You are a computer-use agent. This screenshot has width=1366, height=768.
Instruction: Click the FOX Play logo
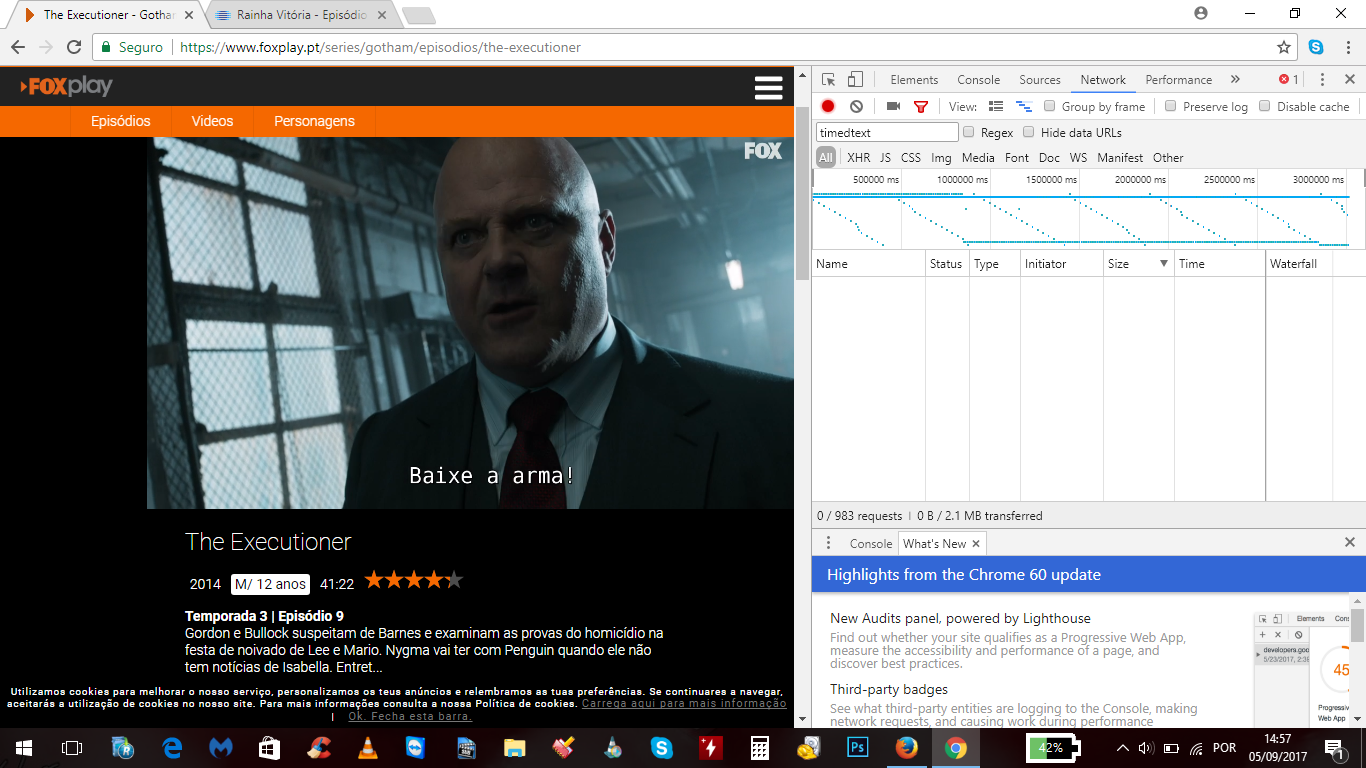[x=66, y=86]
